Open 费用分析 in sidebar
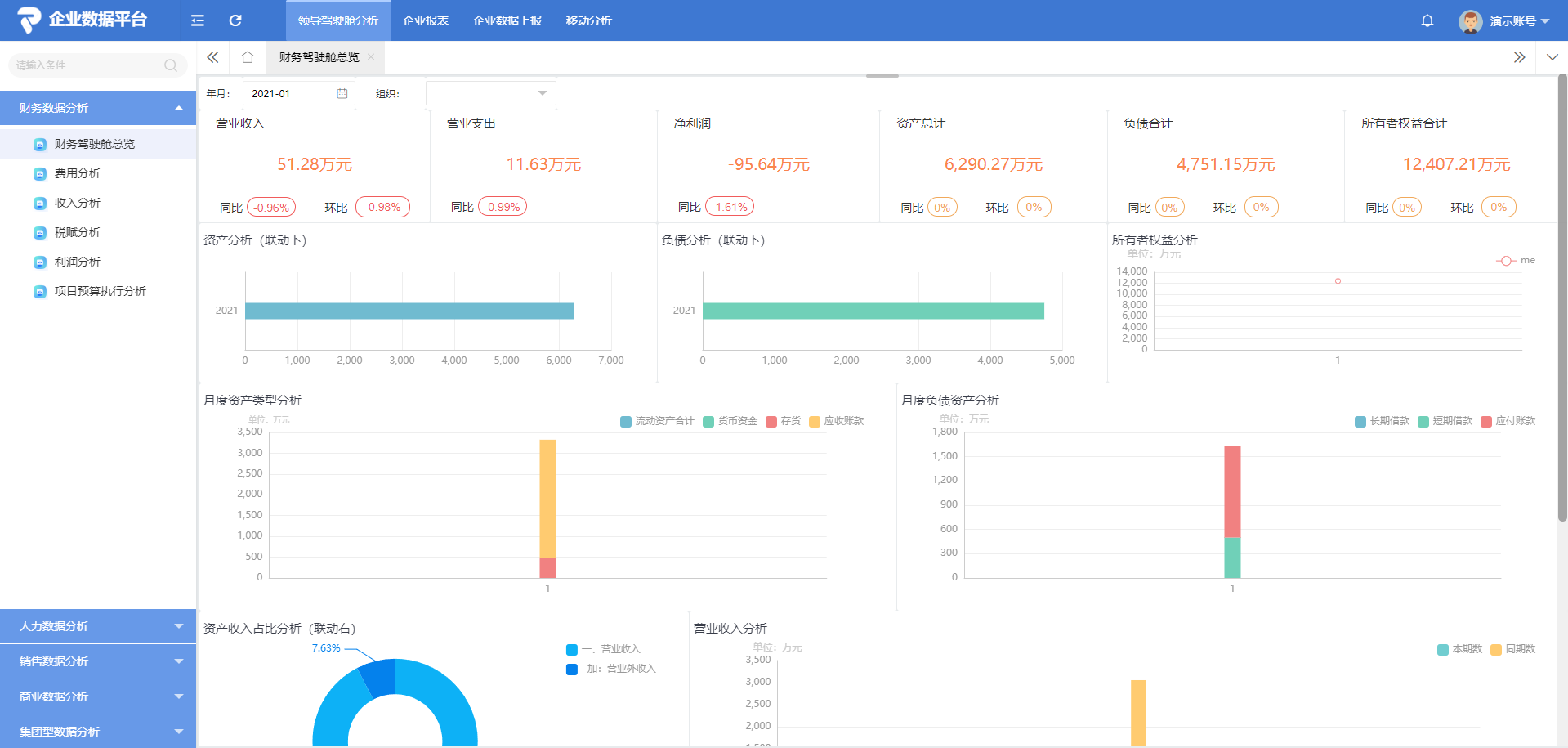Screen dimensions: 1568x748 click(x=98, y=173)
